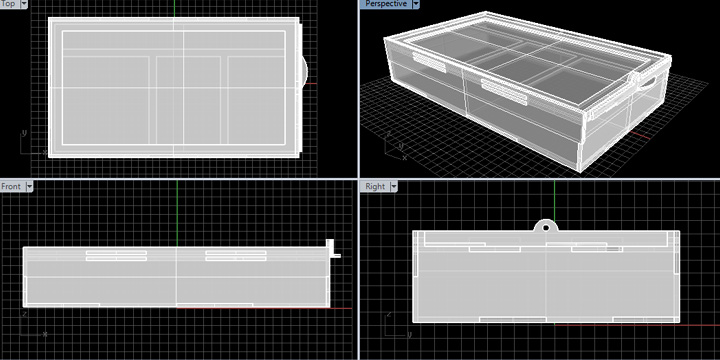Screen dimensions: 720x360
Task: Select the Top viewport title label
Action: pos(9,4)
